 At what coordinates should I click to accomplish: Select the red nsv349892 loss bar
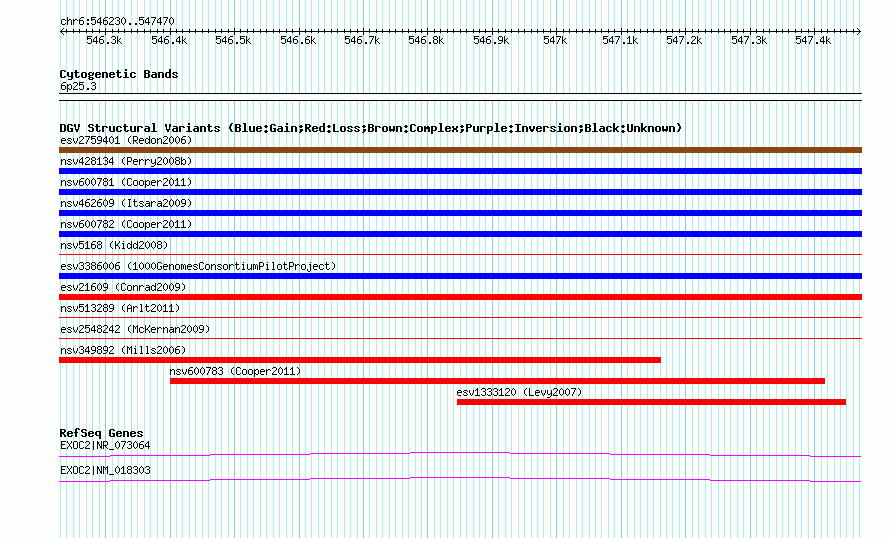click(360, 360)
